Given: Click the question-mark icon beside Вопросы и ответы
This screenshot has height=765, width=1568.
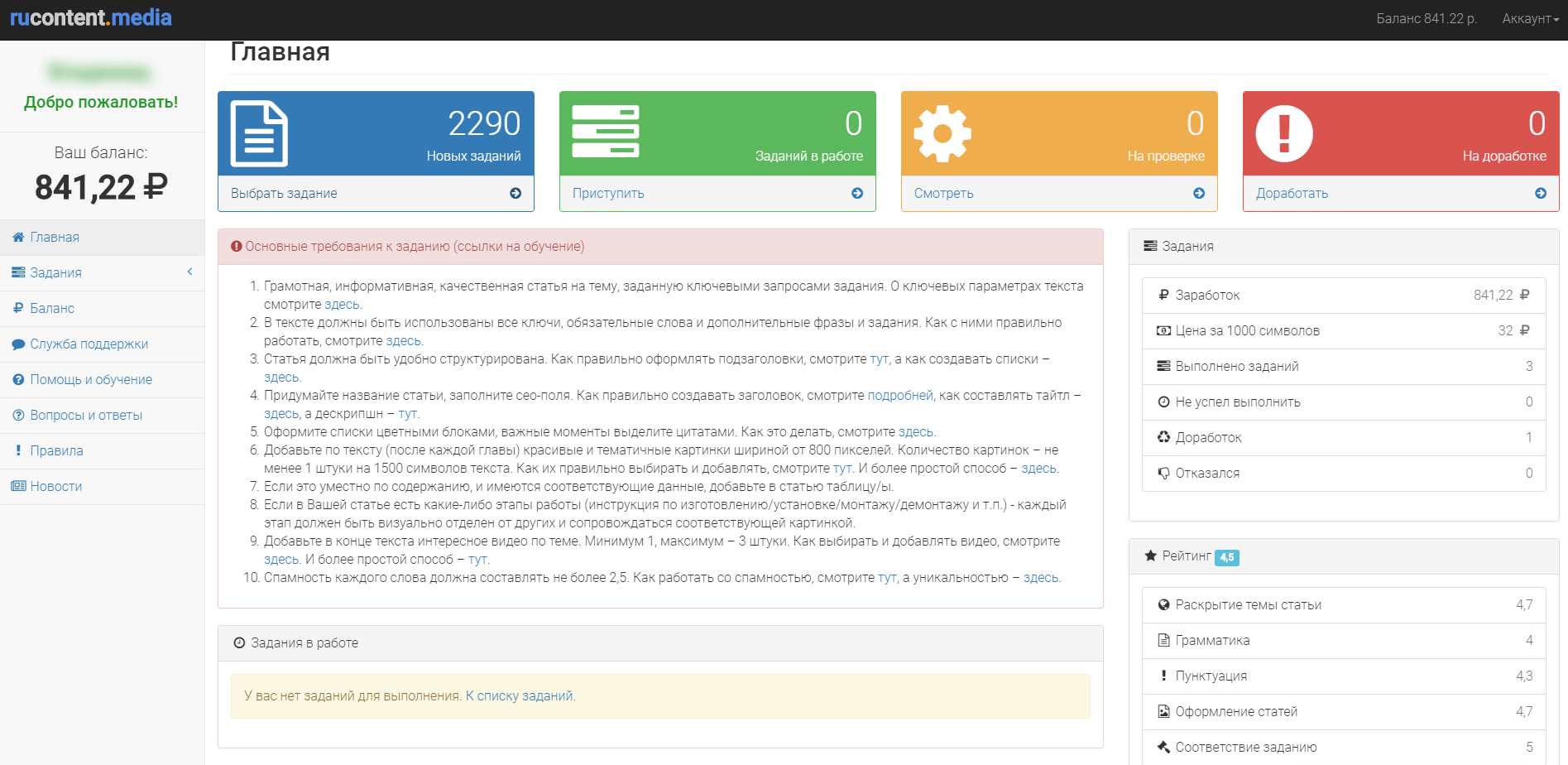Looking at the screenshot, I should coord(17,415).
